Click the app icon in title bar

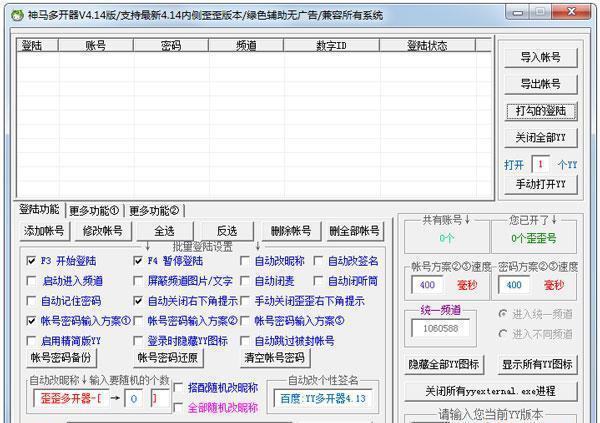pyautogui.click(x=17, y=15)
